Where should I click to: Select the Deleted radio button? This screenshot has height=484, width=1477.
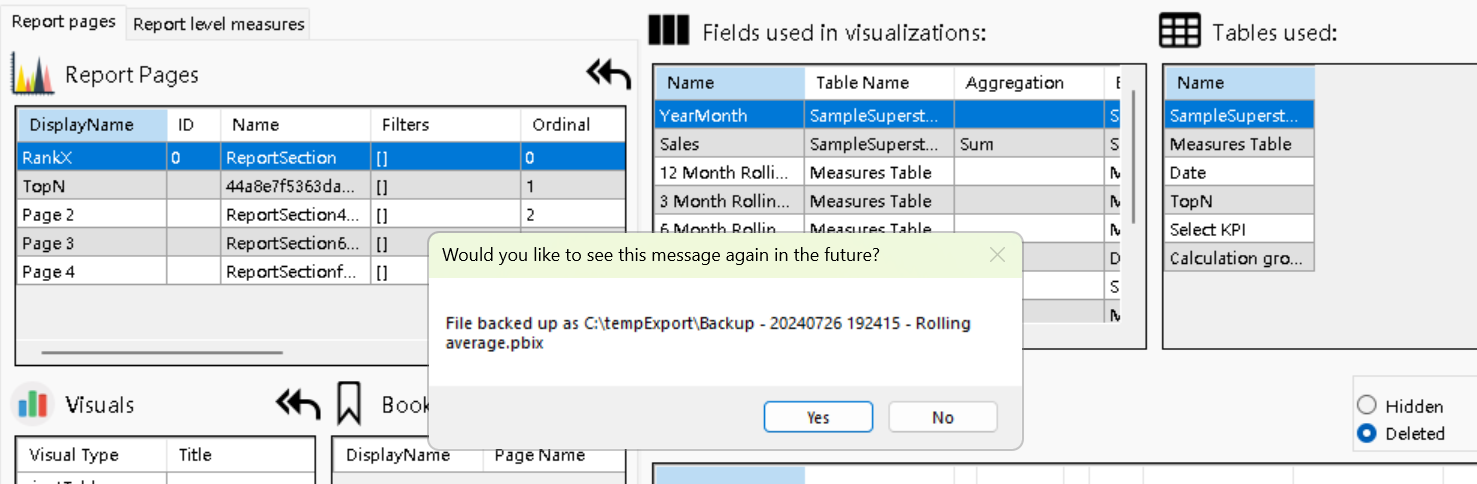coord(1367,433)
